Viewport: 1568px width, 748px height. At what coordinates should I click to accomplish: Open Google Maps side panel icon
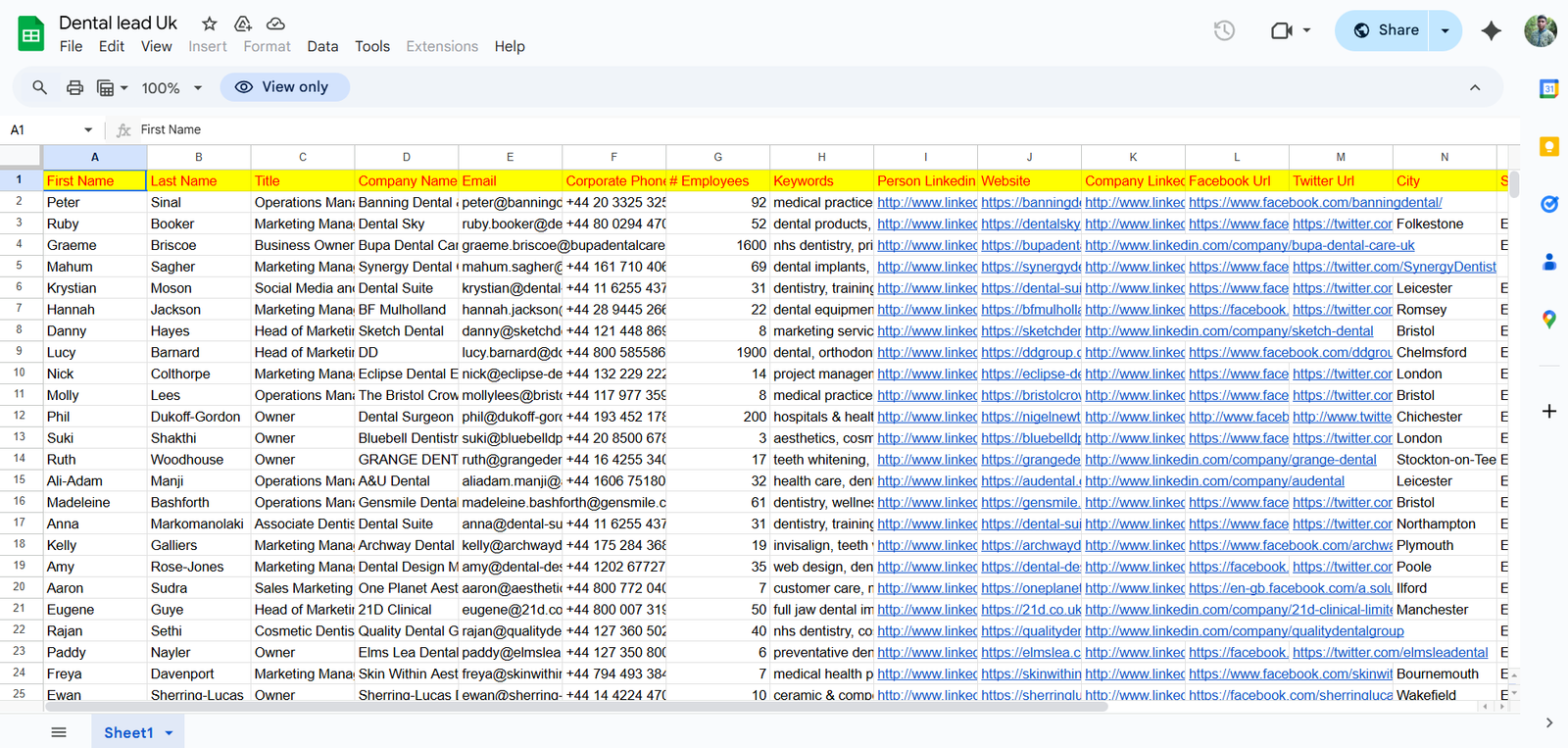click(1549, 320)
